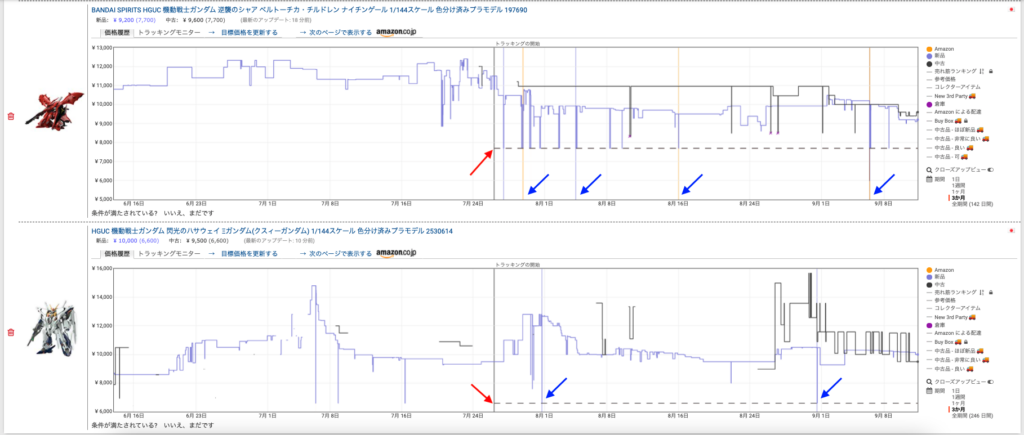This screenshot has height=435, width=1024.
Task: Toggle コレクターアイテム in Nightingale legend
Action: (x=953, y=87)
